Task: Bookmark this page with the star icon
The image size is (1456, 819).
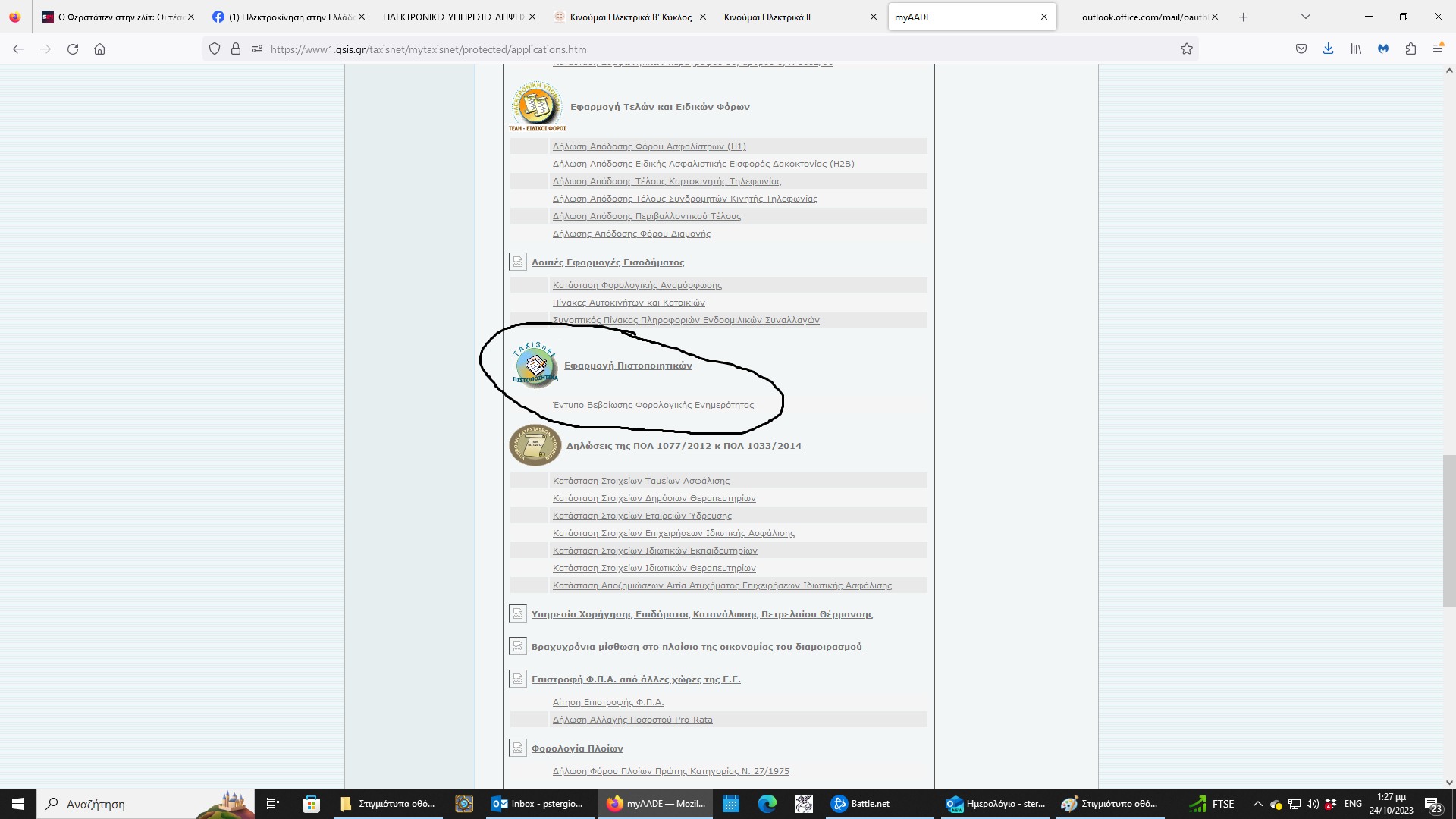Action: pyautogui.click(x=1187, y=49)
